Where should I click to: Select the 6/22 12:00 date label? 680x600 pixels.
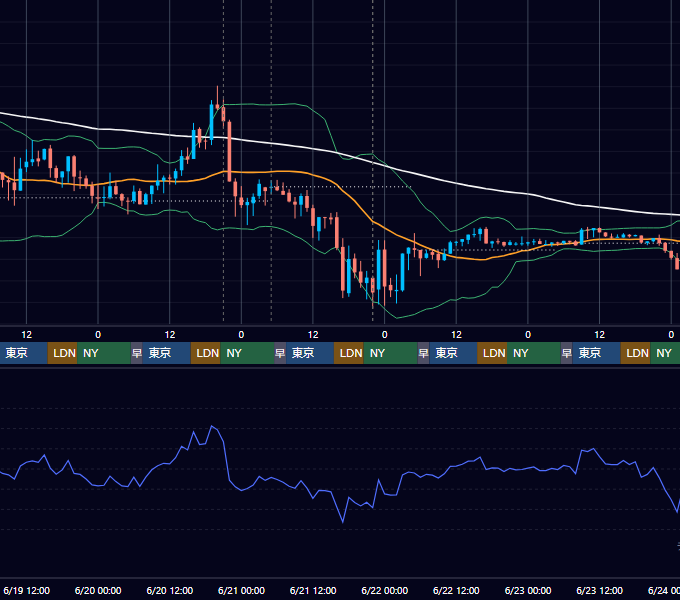point(456,590)
